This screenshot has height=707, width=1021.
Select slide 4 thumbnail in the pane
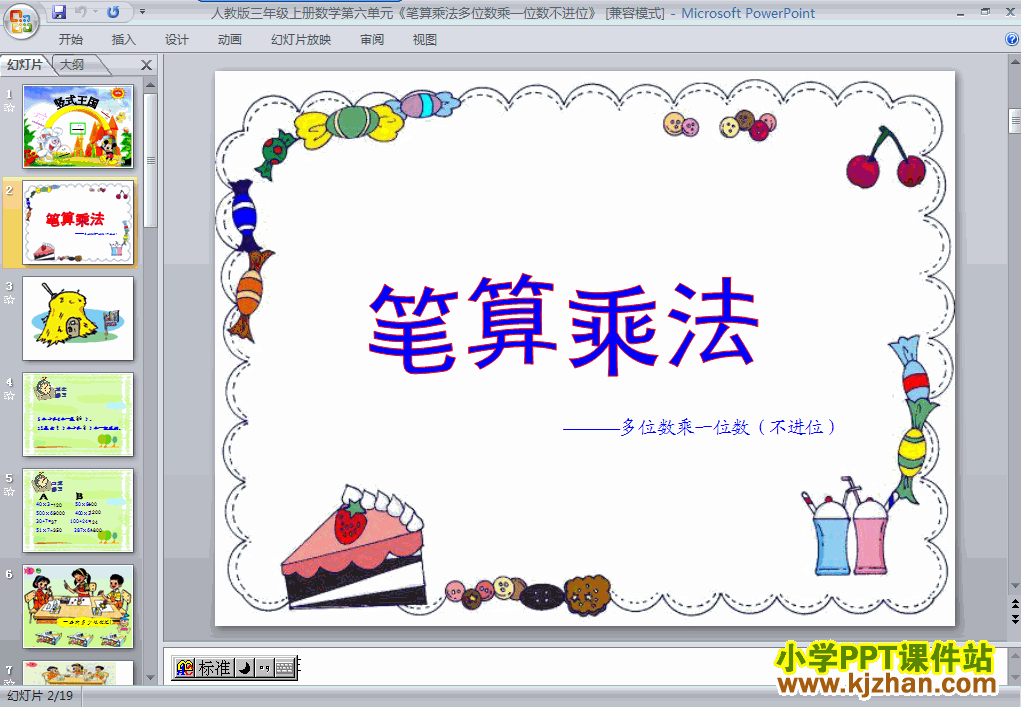coord(78,414)
